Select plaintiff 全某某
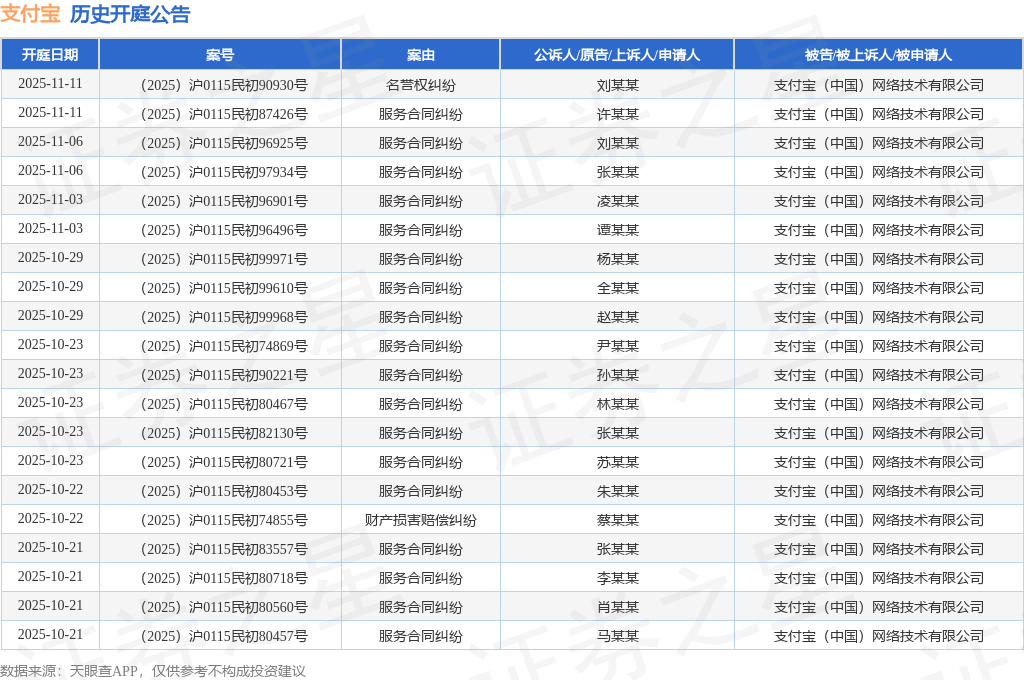The height and width of the screenshot is (680, 1024). pyautogui.click(x=618, y=288)
